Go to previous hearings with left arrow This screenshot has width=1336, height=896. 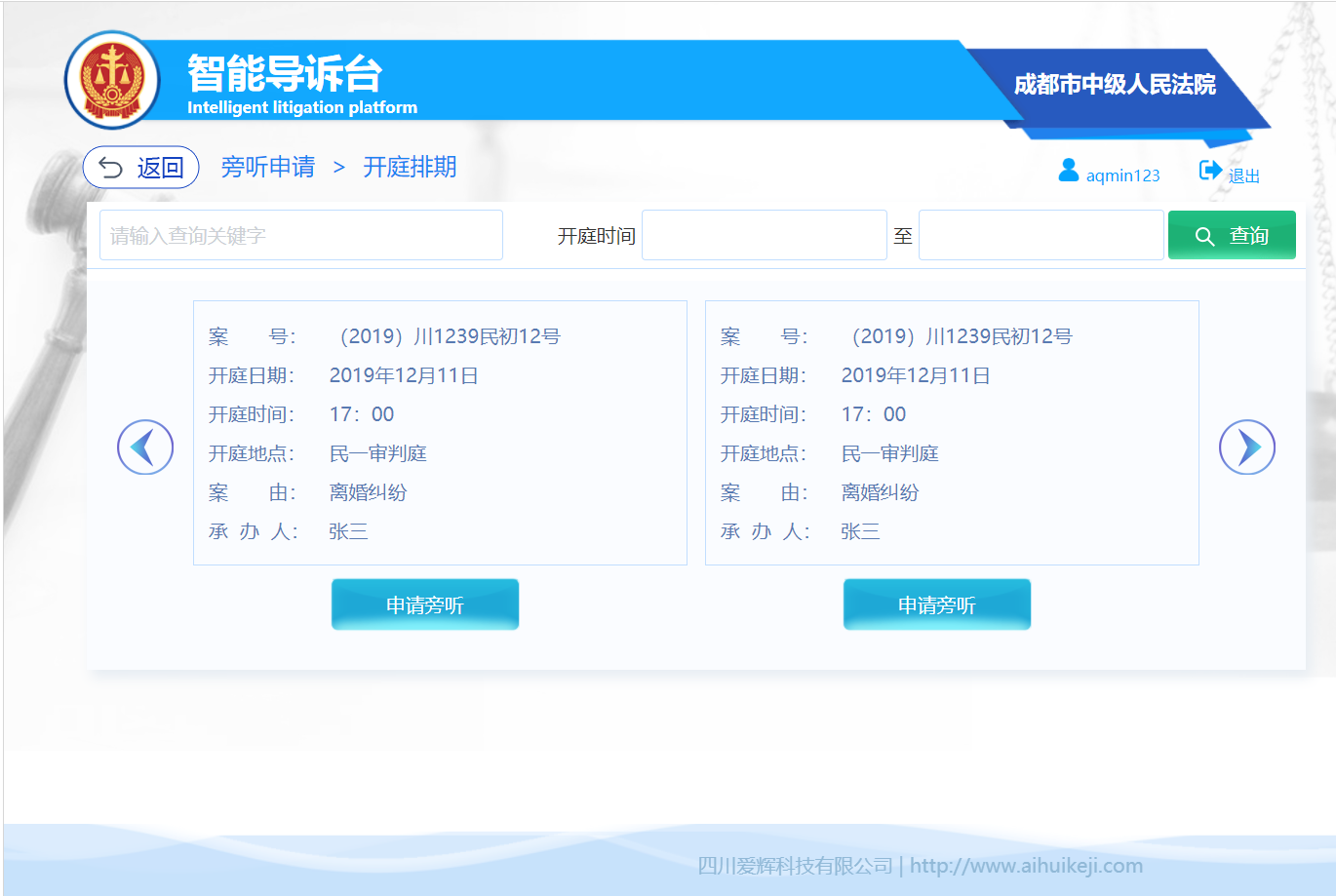click(145, 448)
